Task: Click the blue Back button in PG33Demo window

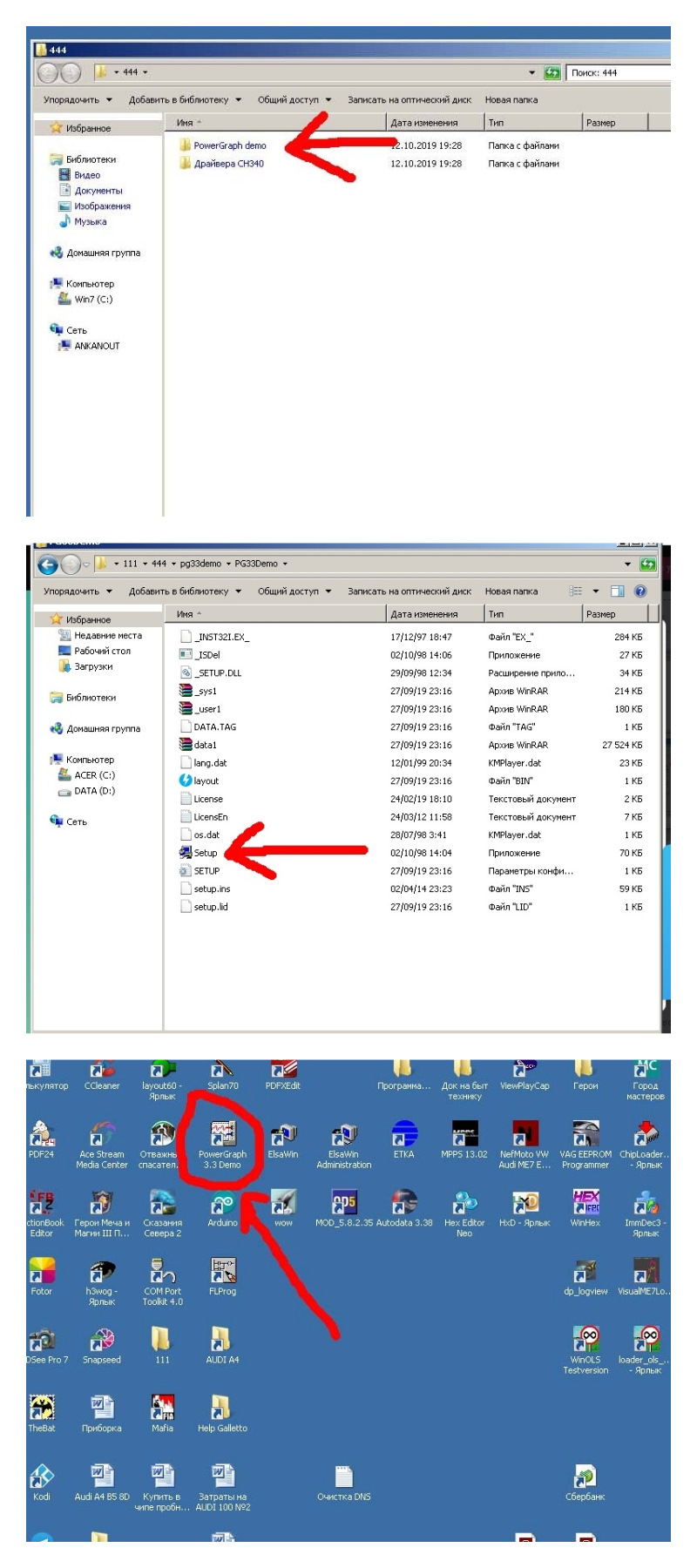Action: (48, 564)
